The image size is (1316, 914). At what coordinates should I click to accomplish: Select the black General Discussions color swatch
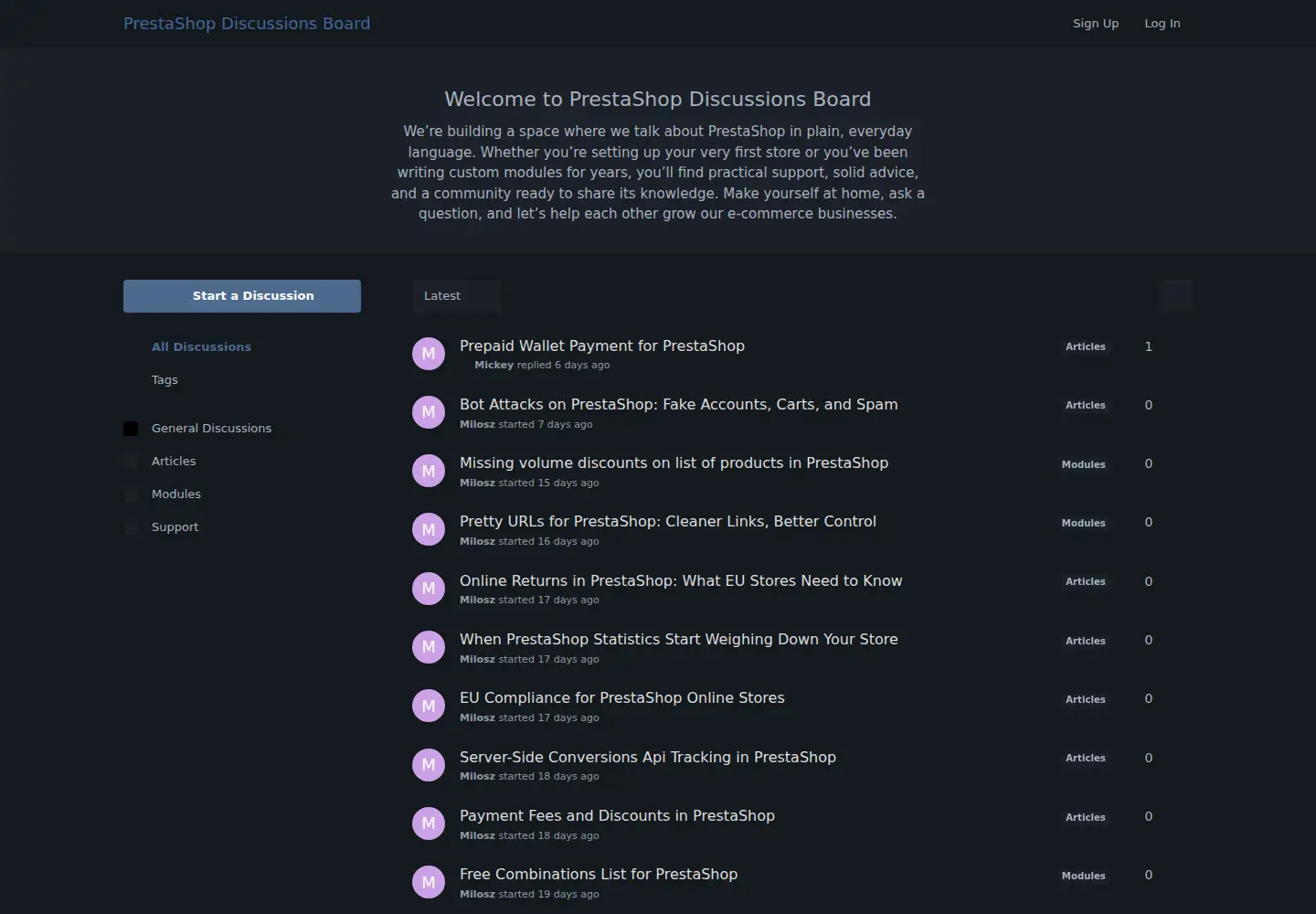(131, 429)
